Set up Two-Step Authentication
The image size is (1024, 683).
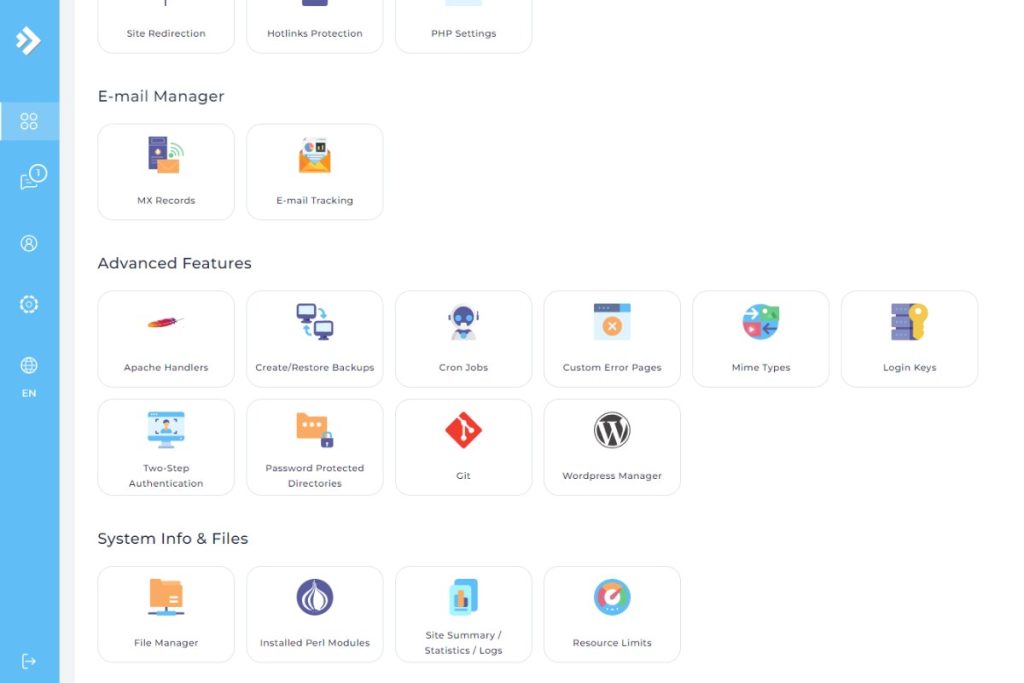(165, 446)
